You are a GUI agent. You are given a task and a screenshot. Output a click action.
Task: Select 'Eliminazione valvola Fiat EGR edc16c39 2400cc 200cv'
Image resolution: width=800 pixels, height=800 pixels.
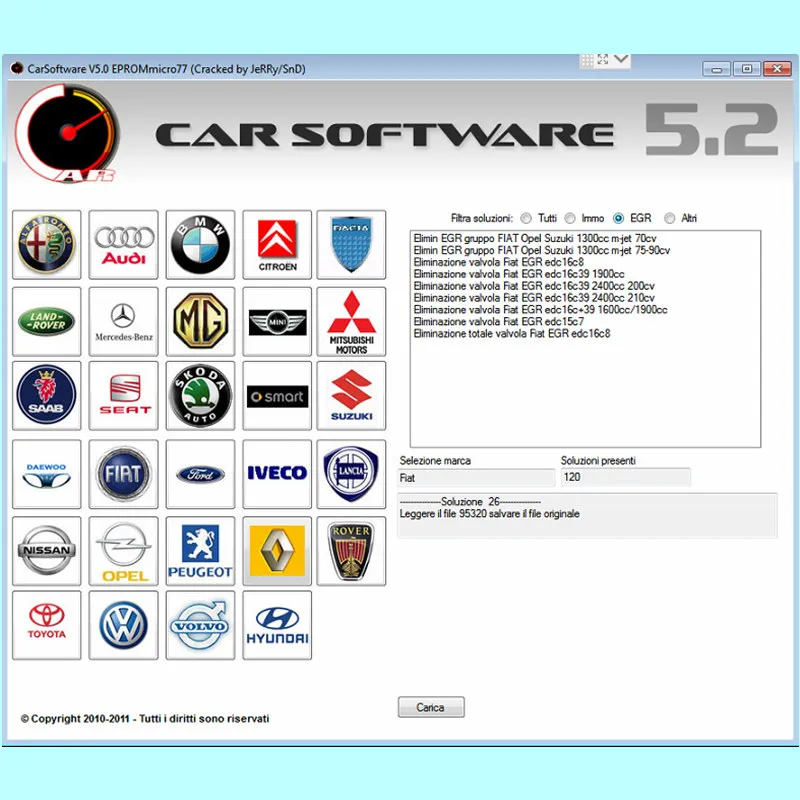(534, 286)
